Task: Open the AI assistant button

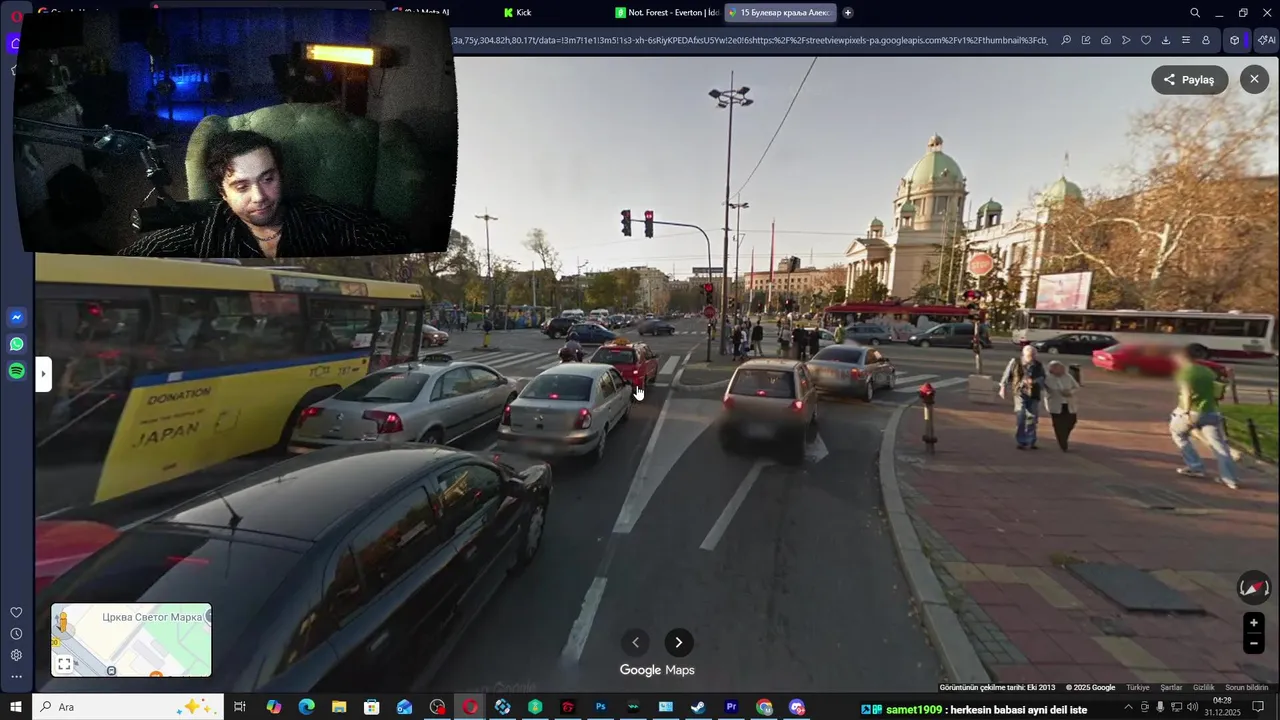Action: 1266,40
